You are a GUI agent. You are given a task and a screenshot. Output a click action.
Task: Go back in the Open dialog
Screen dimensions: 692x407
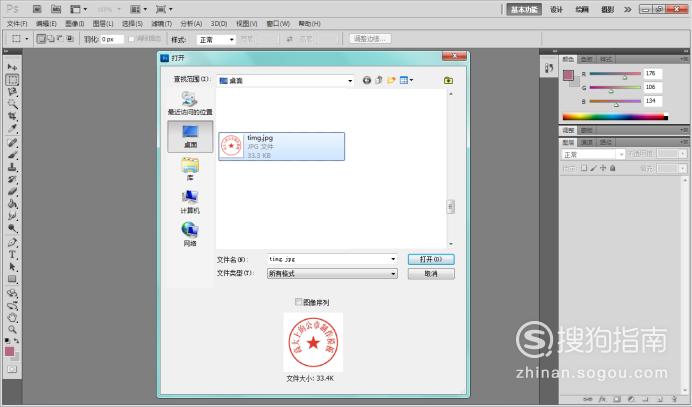click(x=367, y=80)
